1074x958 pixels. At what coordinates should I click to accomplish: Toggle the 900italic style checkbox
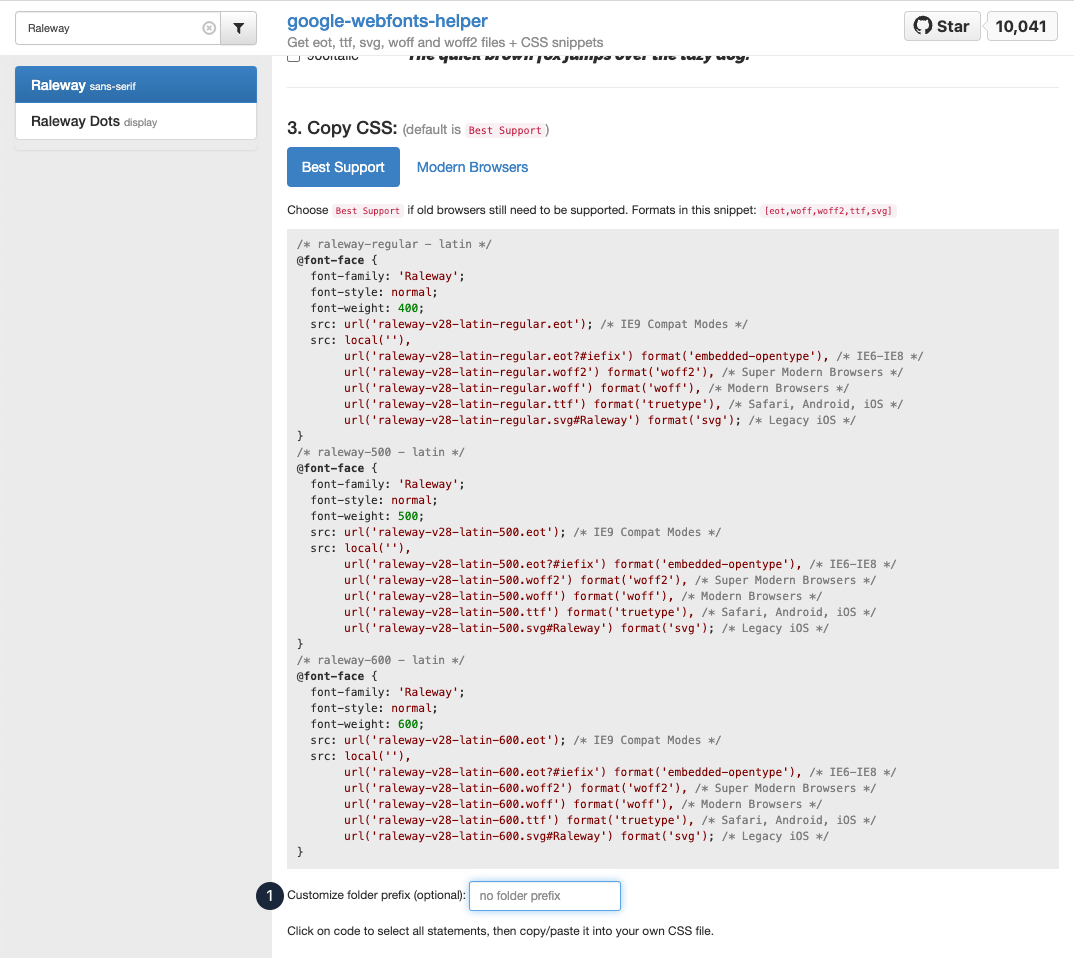294,57
